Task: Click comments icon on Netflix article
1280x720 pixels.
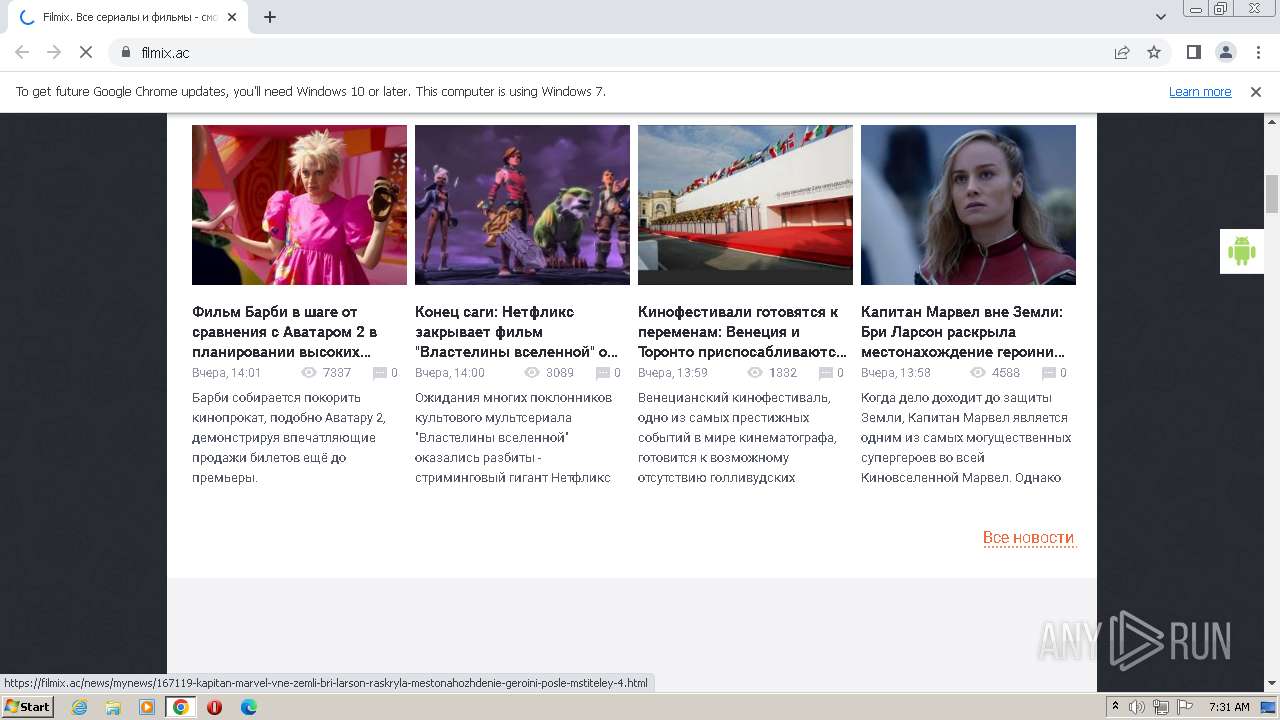Action: pos(603,373)
